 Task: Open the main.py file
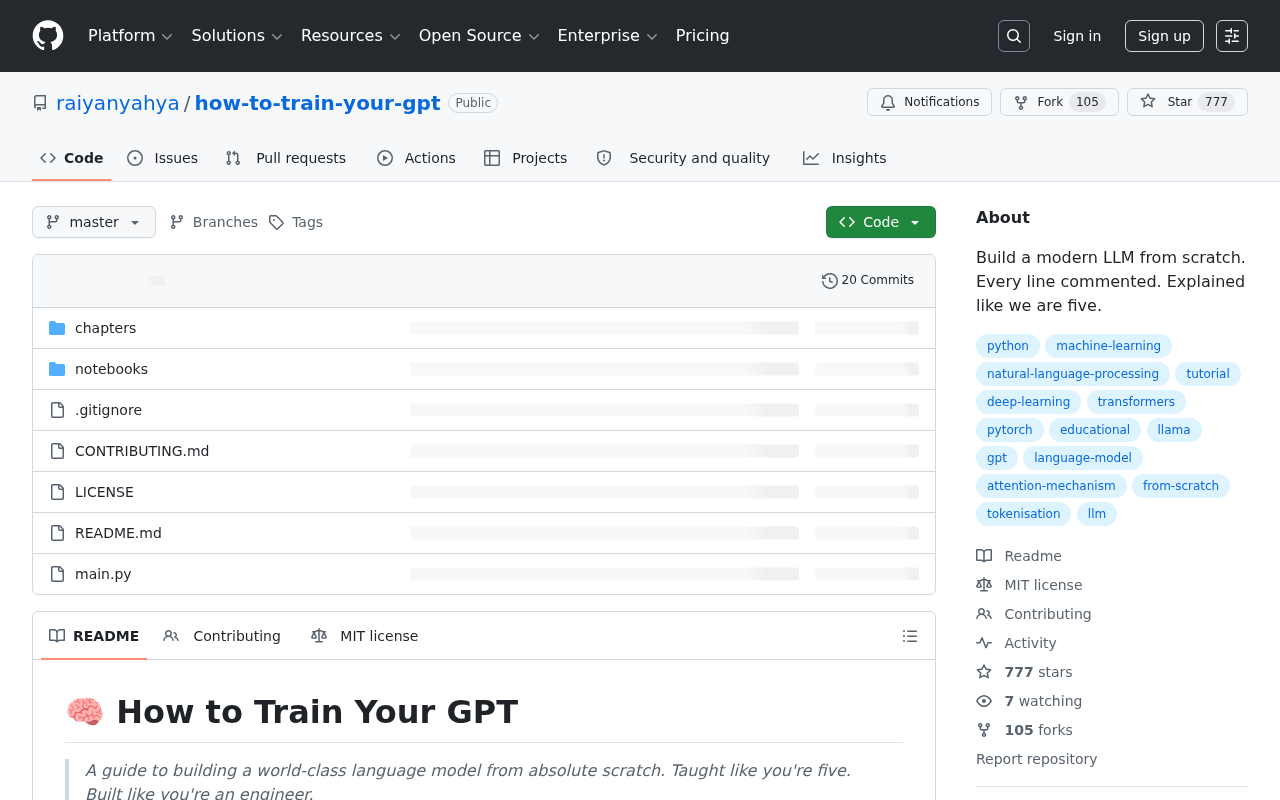(x=103, y=574)
